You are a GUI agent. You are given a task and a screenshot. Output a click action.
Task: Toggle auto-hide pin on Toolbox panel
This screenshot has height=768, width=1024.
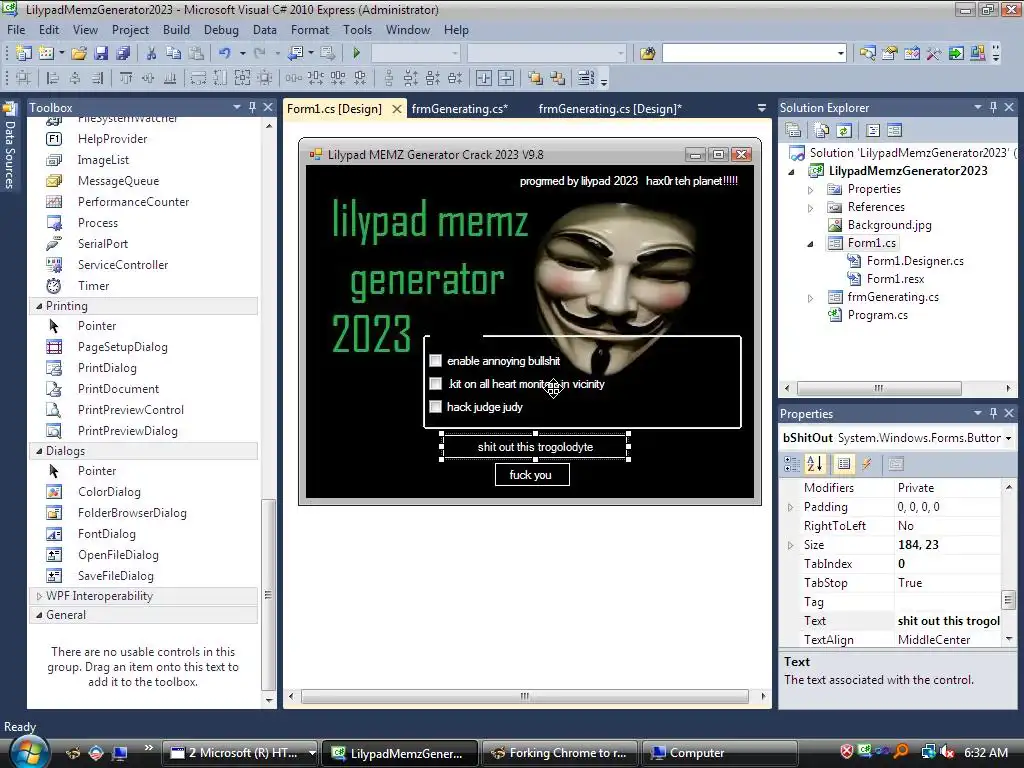coord(252,107)
